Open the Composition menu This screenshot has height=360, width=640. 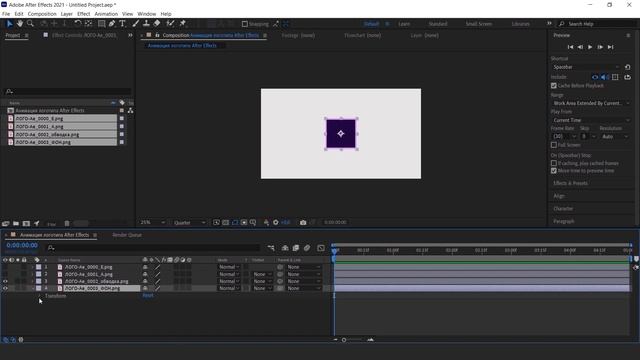click(42, 14)
